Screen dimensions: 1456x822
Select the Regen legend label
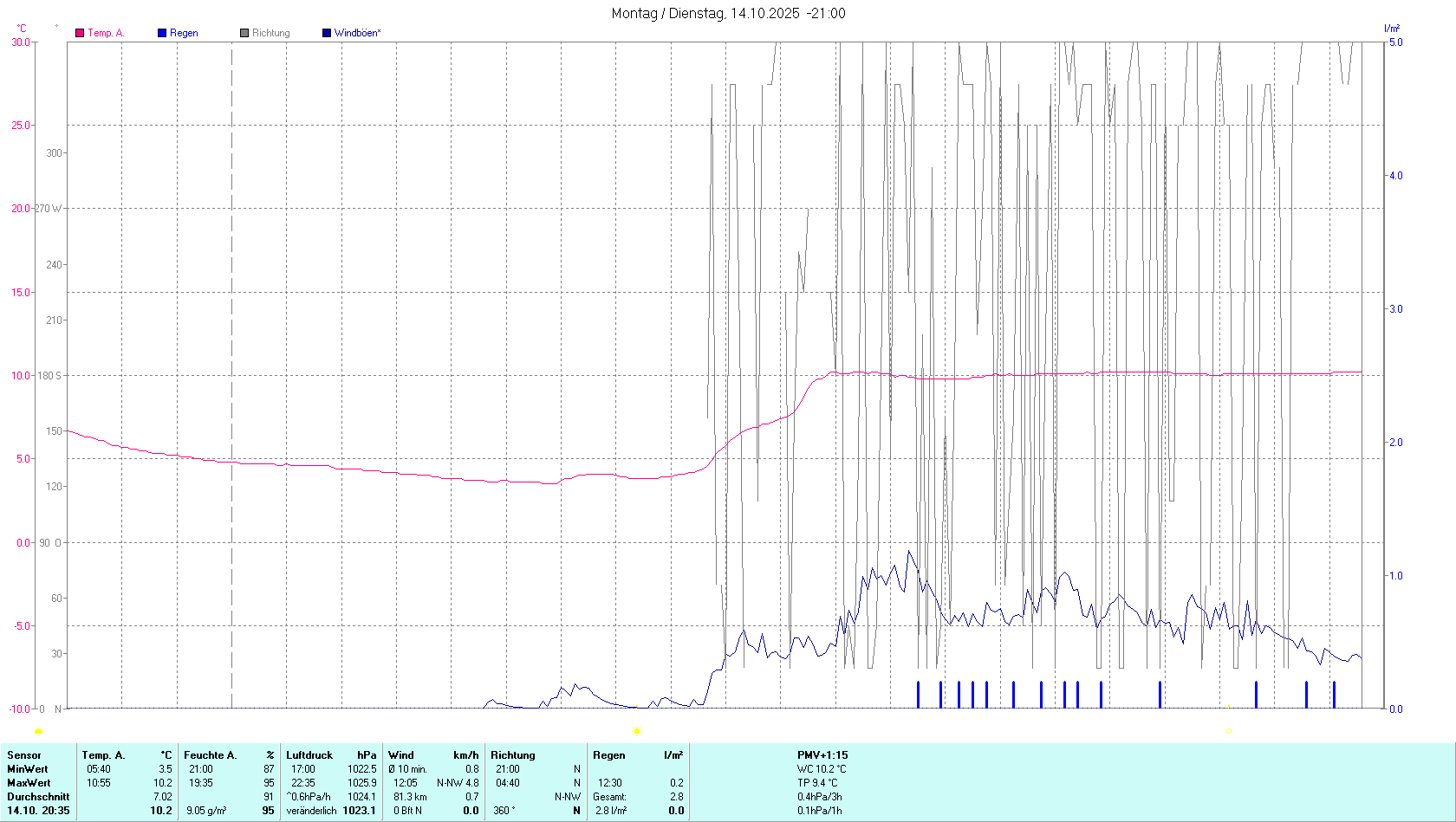(184, 33)
